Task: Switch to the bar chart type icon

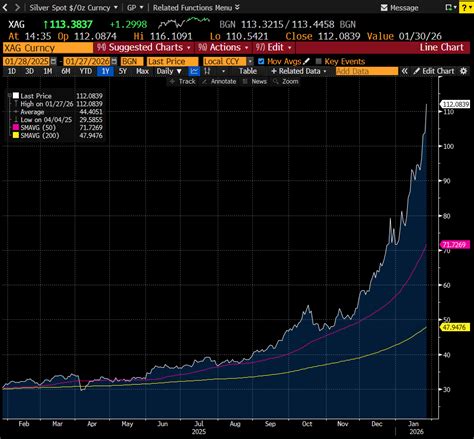Action: point(207,71)
